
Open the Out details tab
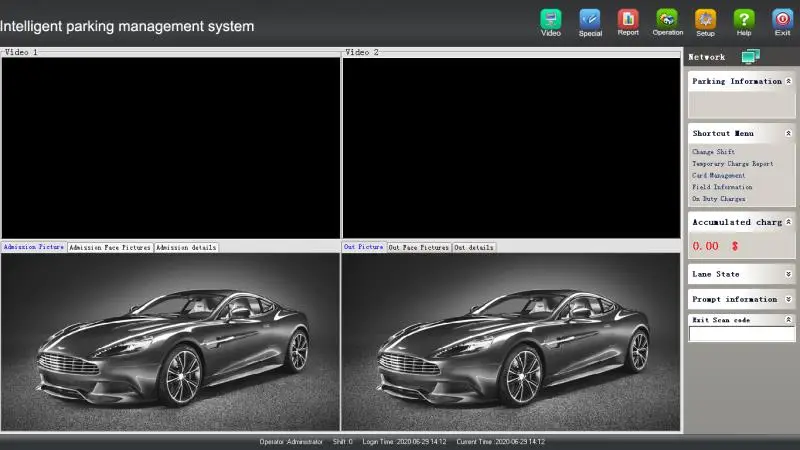(474, 247)
